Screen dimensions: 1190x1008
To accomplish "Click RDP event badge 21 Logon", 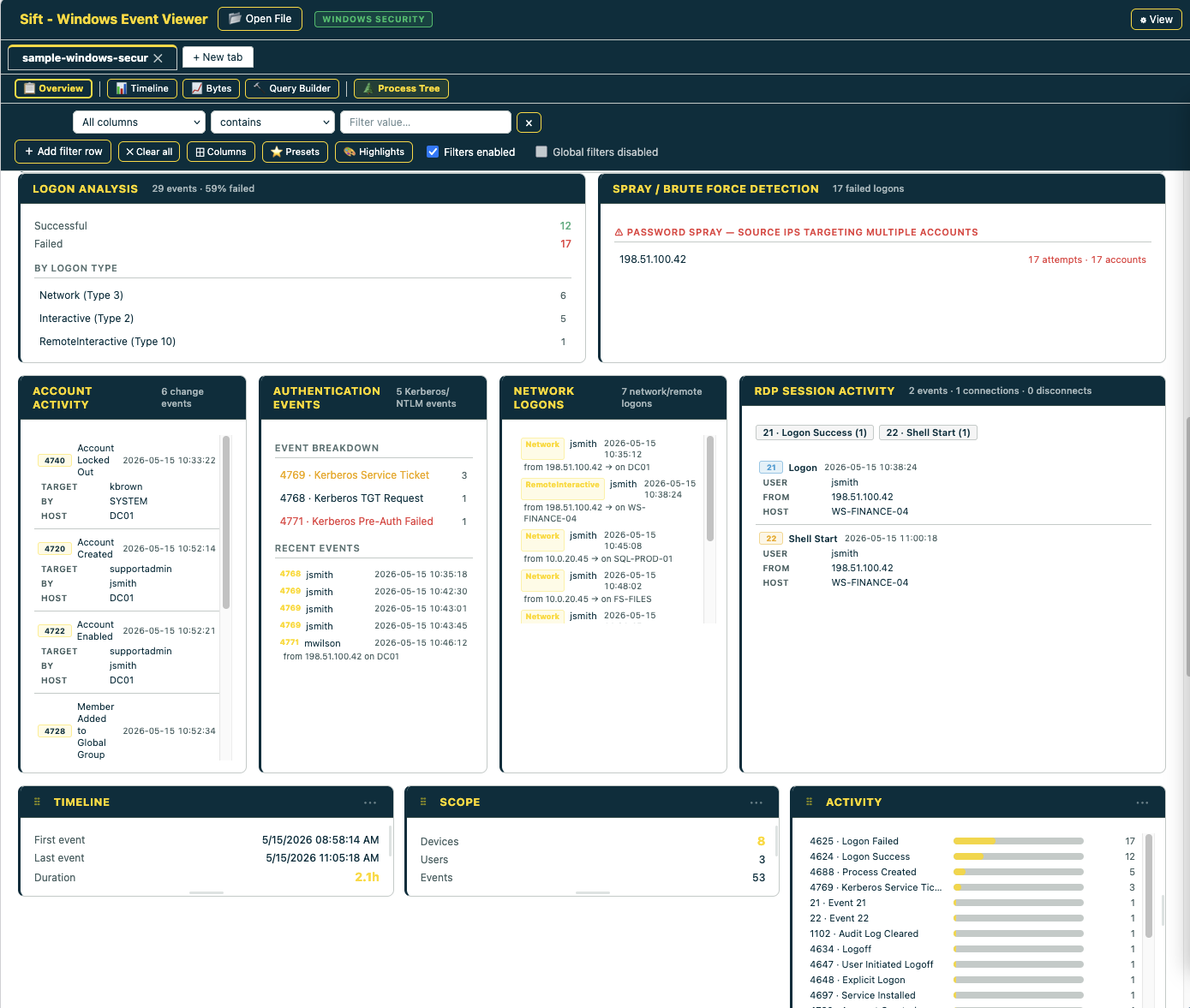I will coord(771,468).
